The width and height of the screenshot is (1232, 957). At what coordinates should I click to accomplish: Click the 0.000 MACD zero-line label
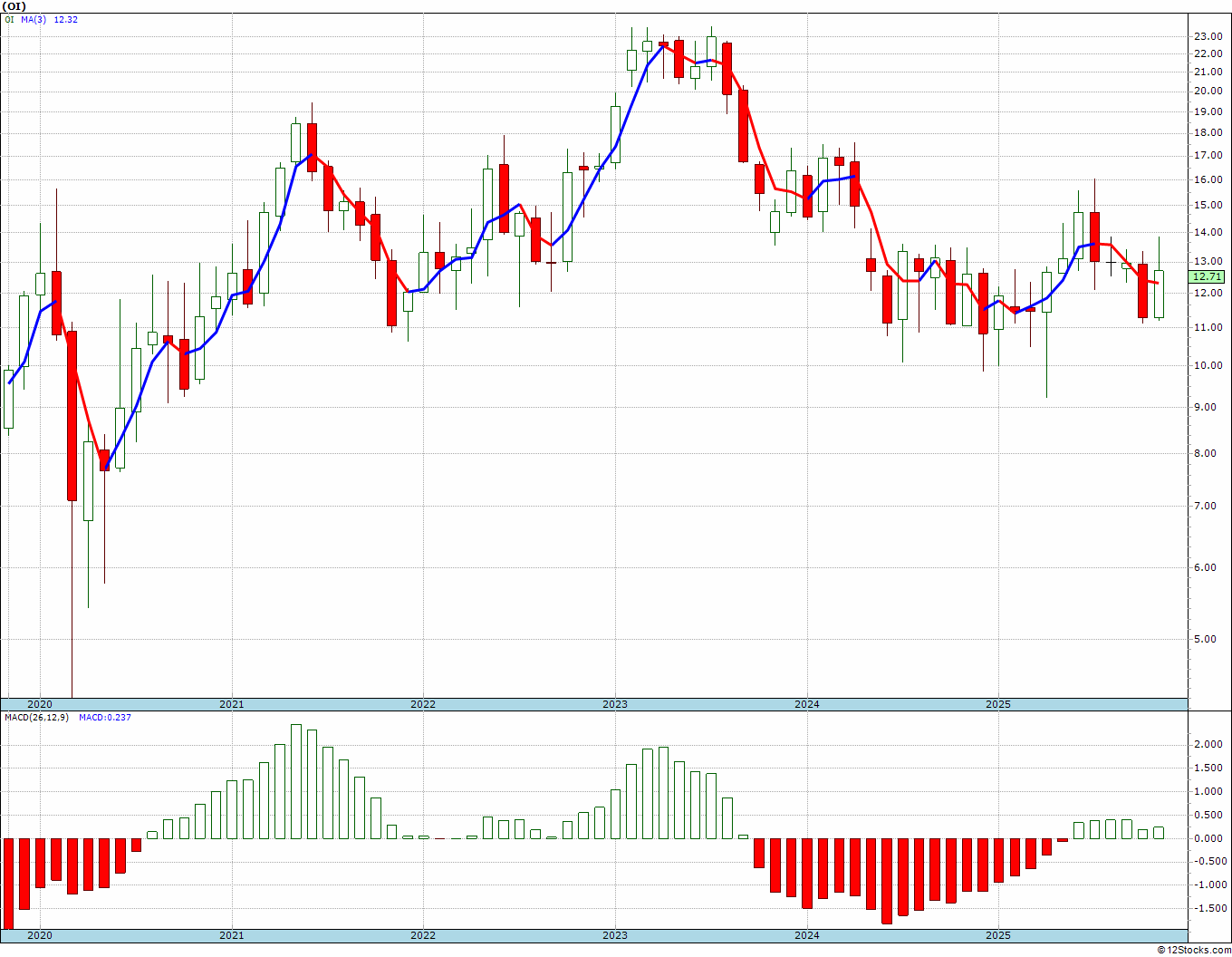[x=1208, y=838]
